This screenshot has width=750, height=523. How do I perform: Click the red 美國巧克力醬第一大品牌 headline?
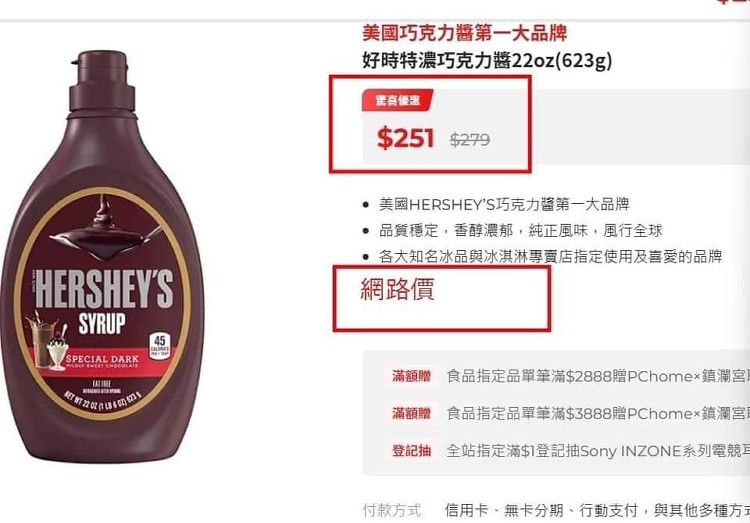[x=464, y=33]
